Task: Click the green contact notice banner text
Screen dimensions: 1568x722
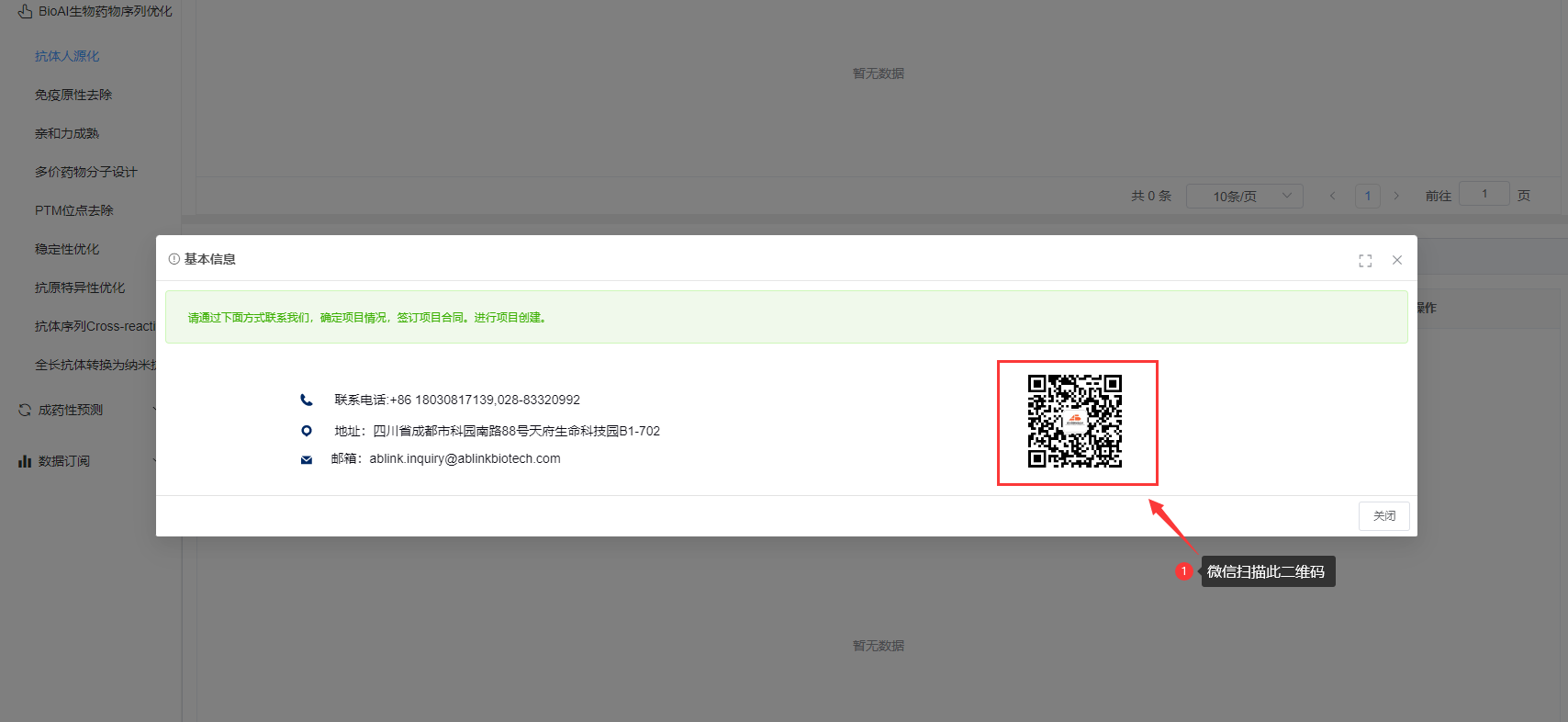Action: pos(367,318)
